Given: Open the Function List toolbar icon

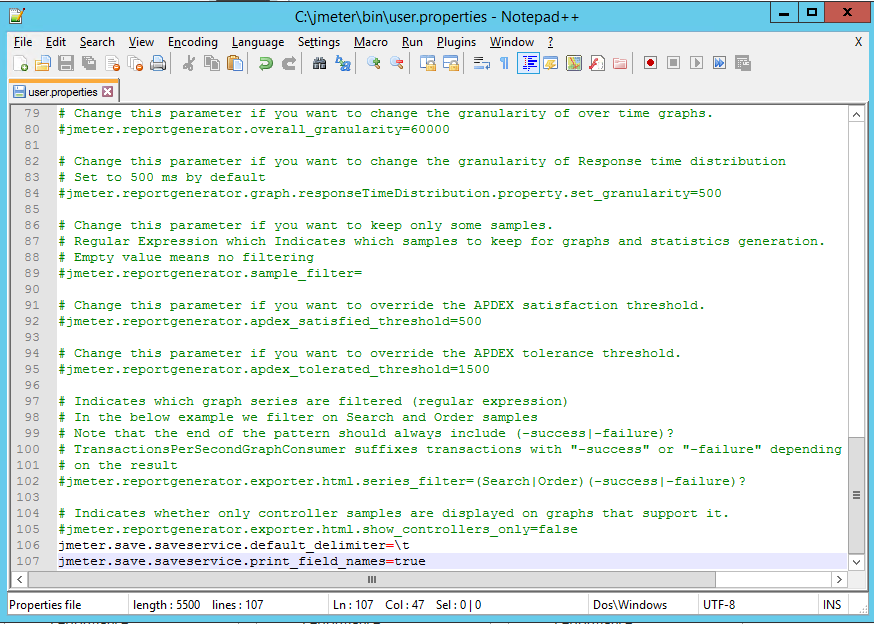Looking at the screenshot, I should 597,64.
